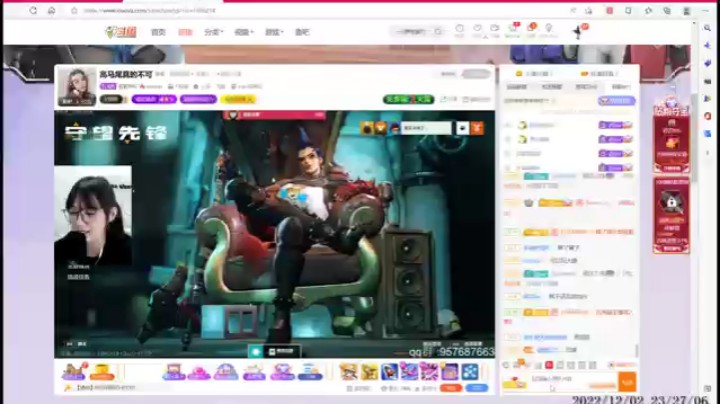
Task: Click the purple button atop the chat list
Action: pyautogui.click(x=616, y=101)
